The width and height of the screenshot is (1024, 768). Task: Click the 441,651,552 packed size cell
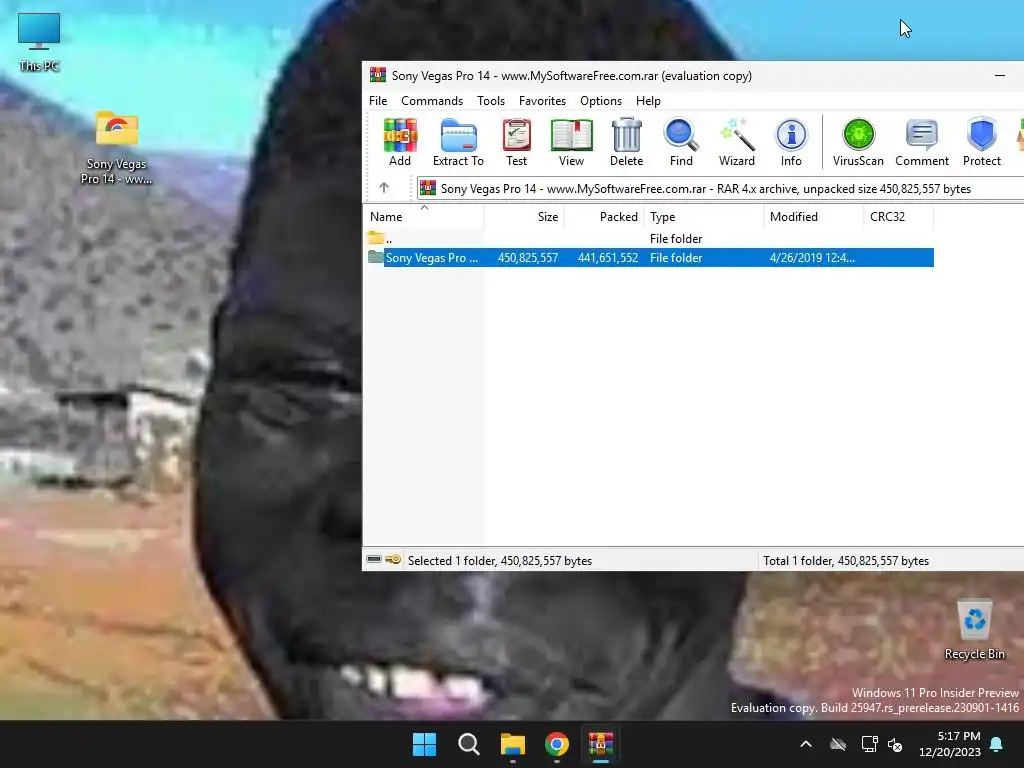pos(607,257)
